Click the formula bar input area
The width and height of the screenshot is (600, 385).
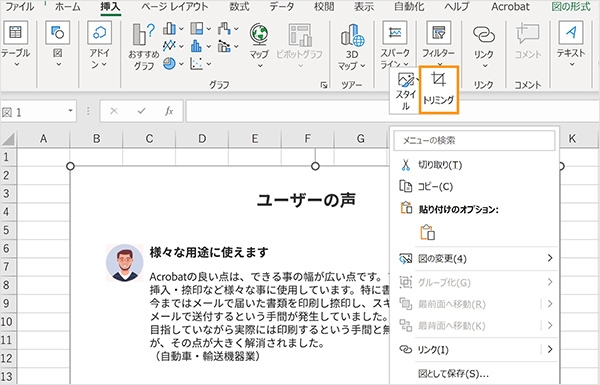[x=392, y=111]
